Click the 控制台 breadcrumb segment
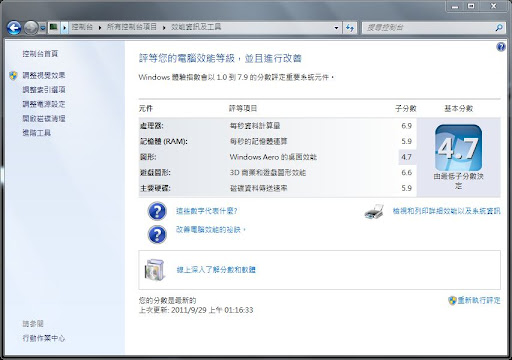Viewport: 512px width, 360px height. click(x=82, y=27)
